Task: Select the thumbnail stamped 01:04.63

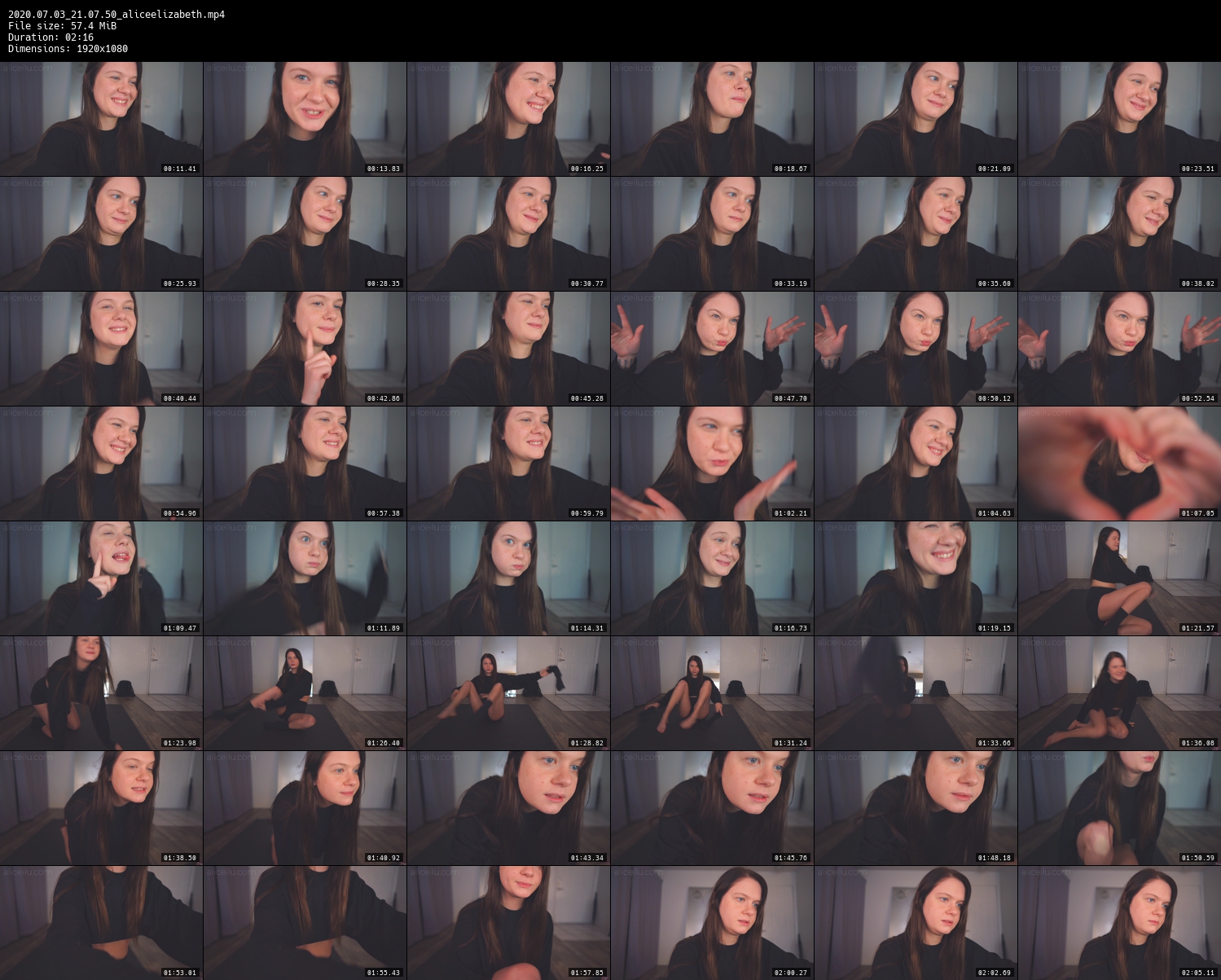Action: point(916,463)
